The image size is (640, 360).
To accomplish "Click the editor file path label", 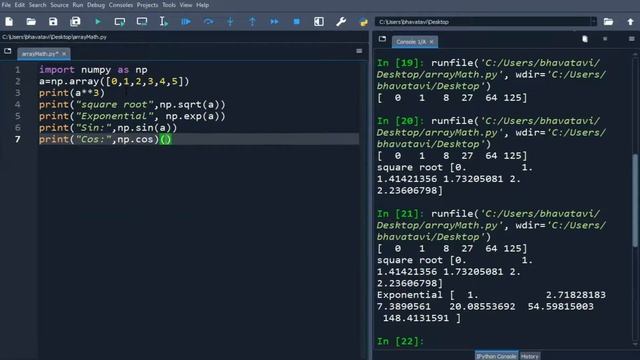I will [54, 37].
